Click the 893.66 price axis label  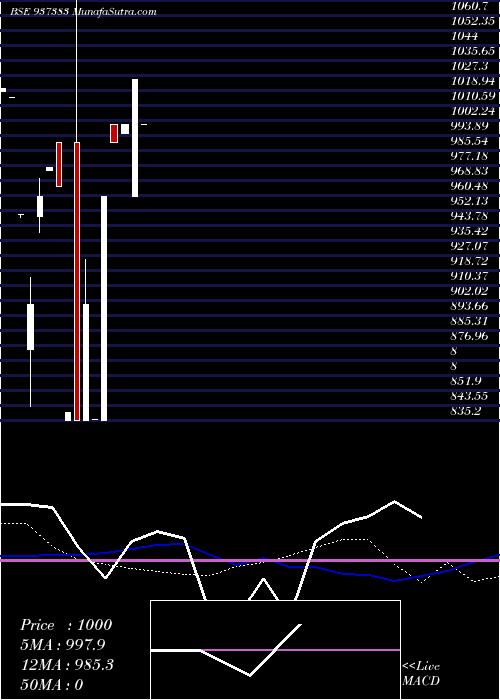(x=469, y=306)
